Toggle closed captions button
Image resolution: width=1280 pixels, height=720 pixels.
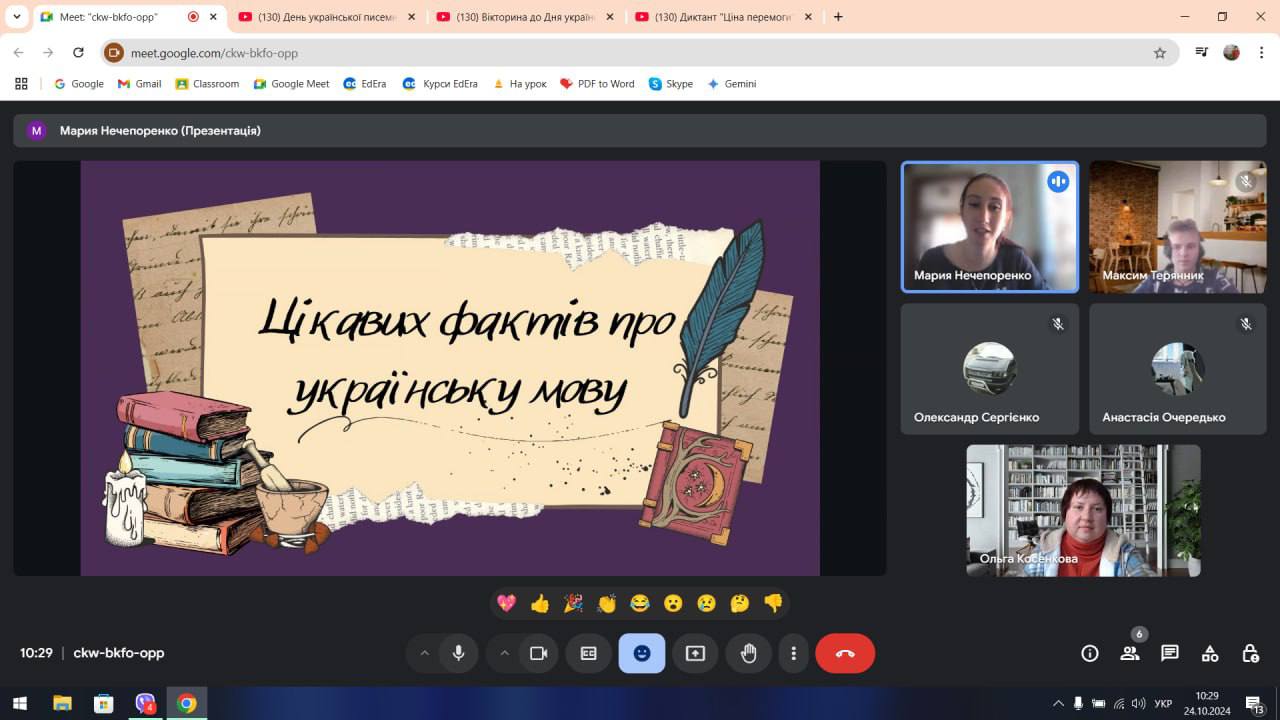click(x=588, y=653)
